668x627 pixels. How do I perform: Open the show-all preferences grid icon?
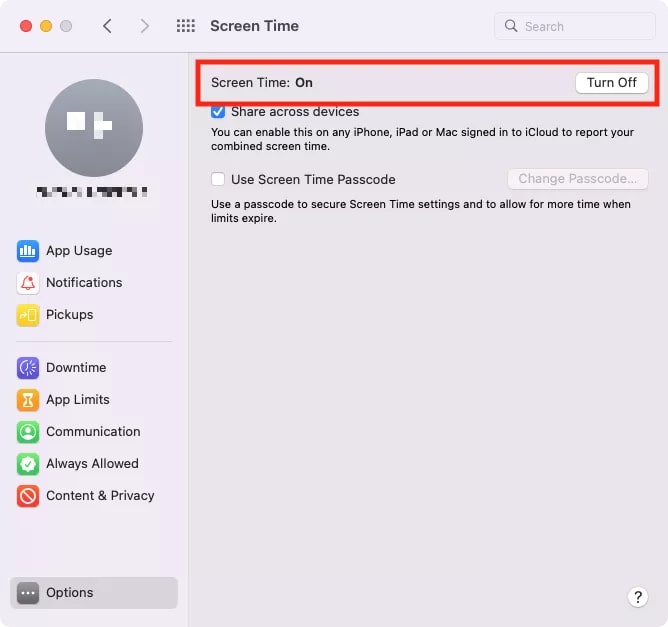point(185,26)
